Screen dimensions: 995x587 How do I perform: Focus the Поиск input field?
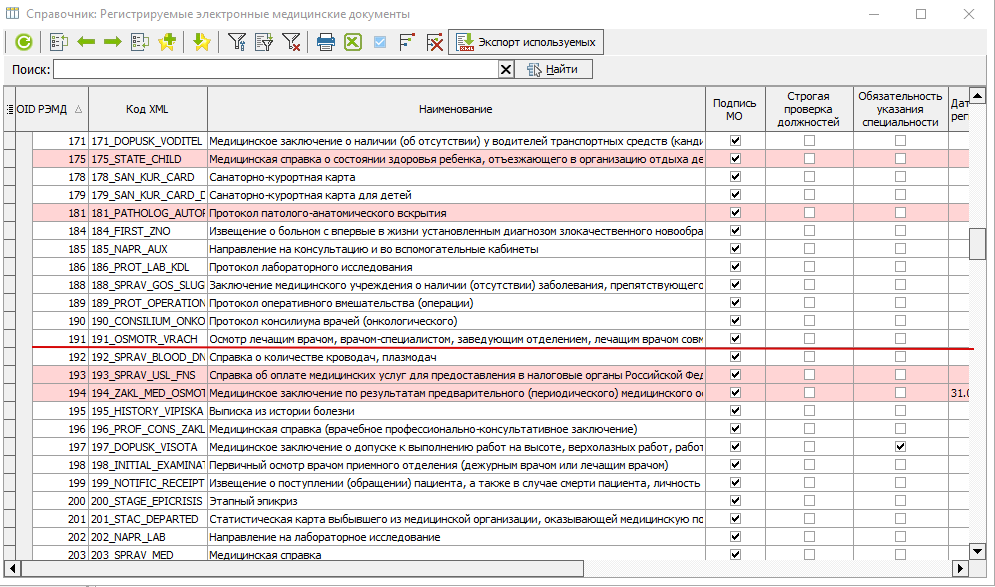pos(276,69)
